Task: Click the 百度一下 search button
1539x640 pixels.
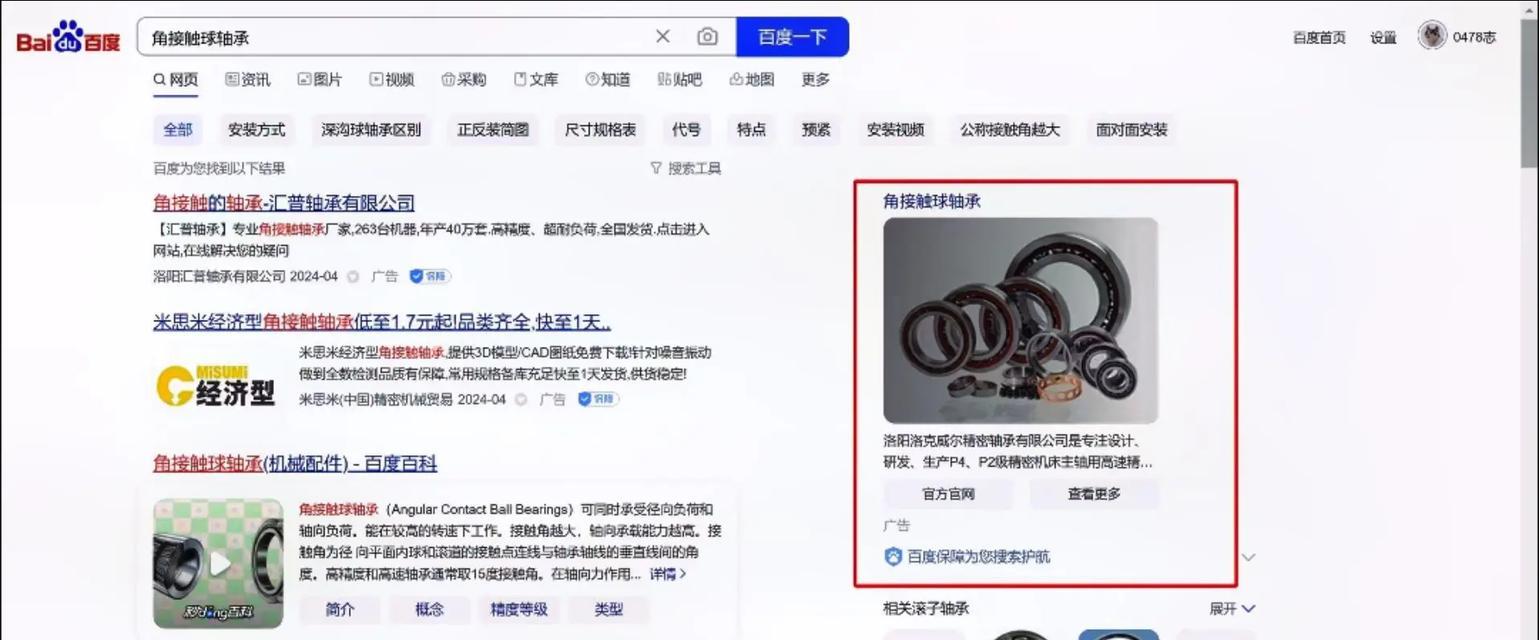Action: pyautogui.click(x=792, y=37)
